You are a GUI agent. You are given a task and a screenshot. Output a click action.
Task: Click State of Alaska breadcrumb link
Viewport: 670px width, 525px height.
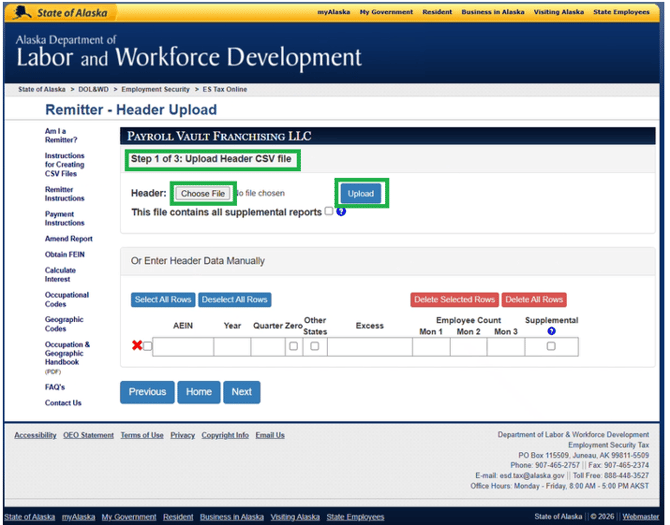coord(41,89)
